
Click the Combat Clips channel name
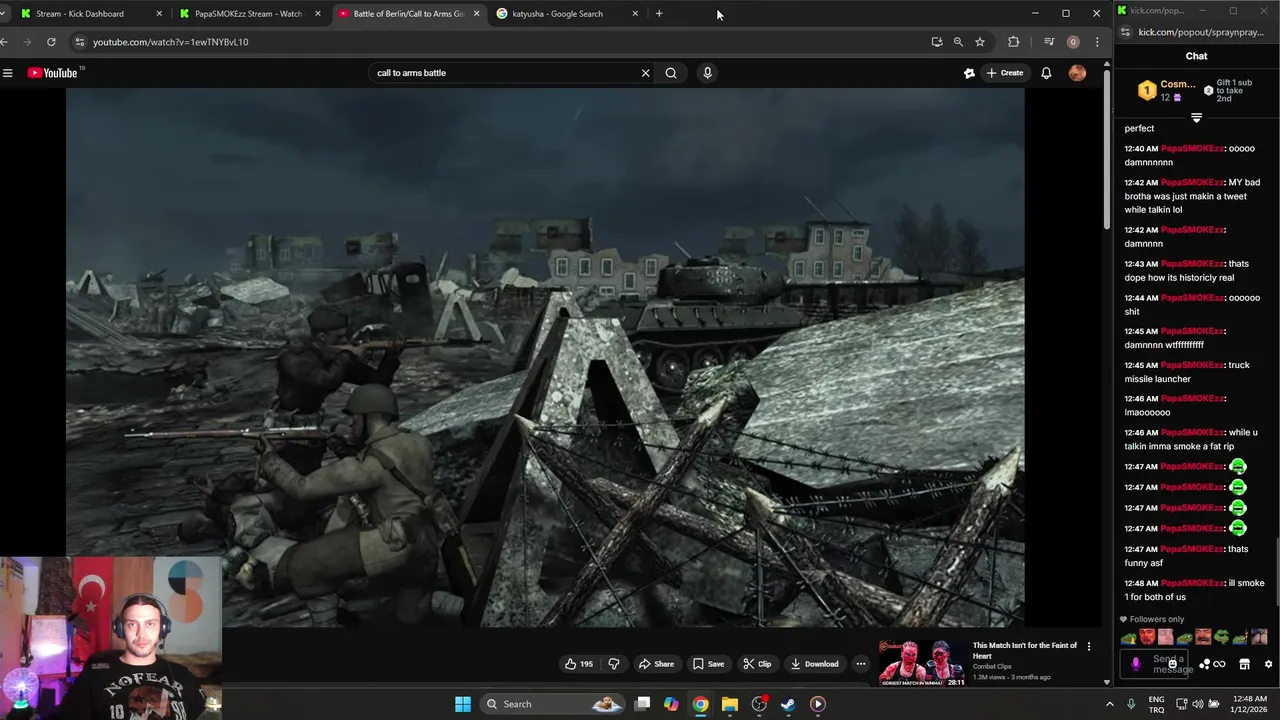click(992, 667)
